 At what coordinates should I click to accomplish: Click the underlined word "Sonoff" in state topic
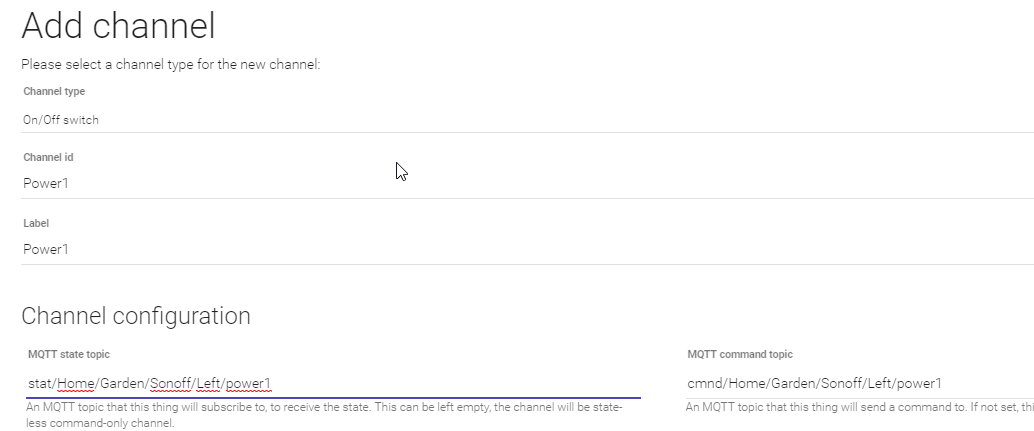(x=172, y=384)
